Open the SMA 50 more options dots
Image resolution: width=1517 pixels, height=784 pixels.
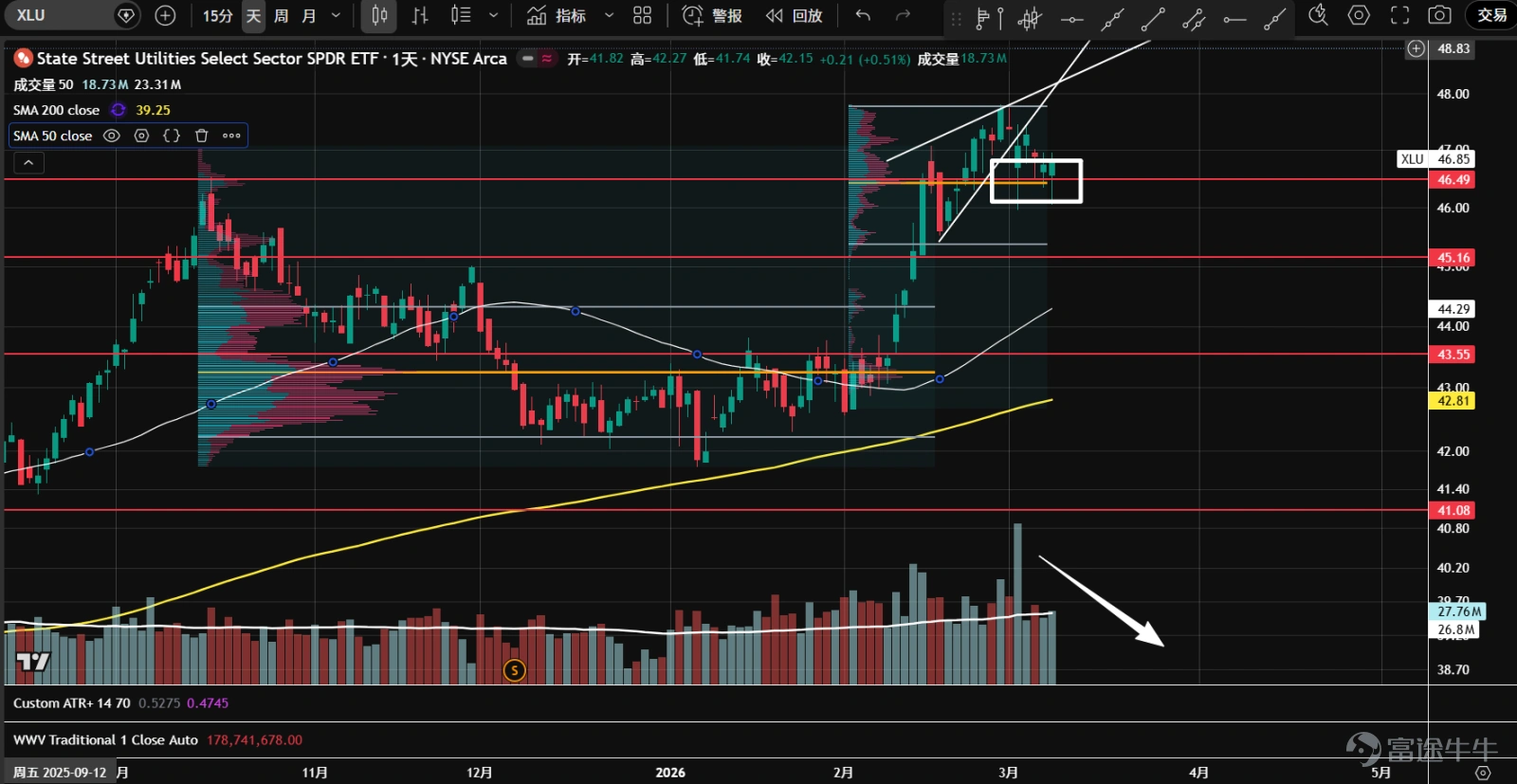pyautogui.click(x=231, y=136)
